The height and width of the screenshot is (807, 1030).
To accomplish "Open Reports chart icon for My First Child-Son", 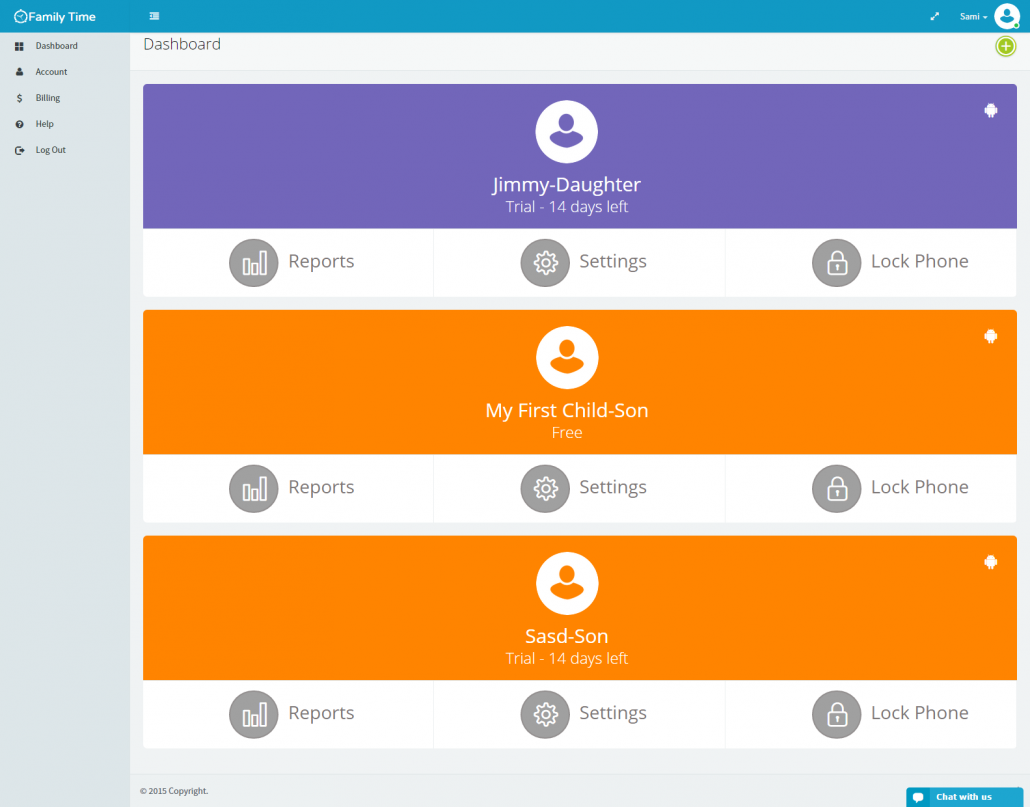I will pyautogui.click(x=254, y=489).
